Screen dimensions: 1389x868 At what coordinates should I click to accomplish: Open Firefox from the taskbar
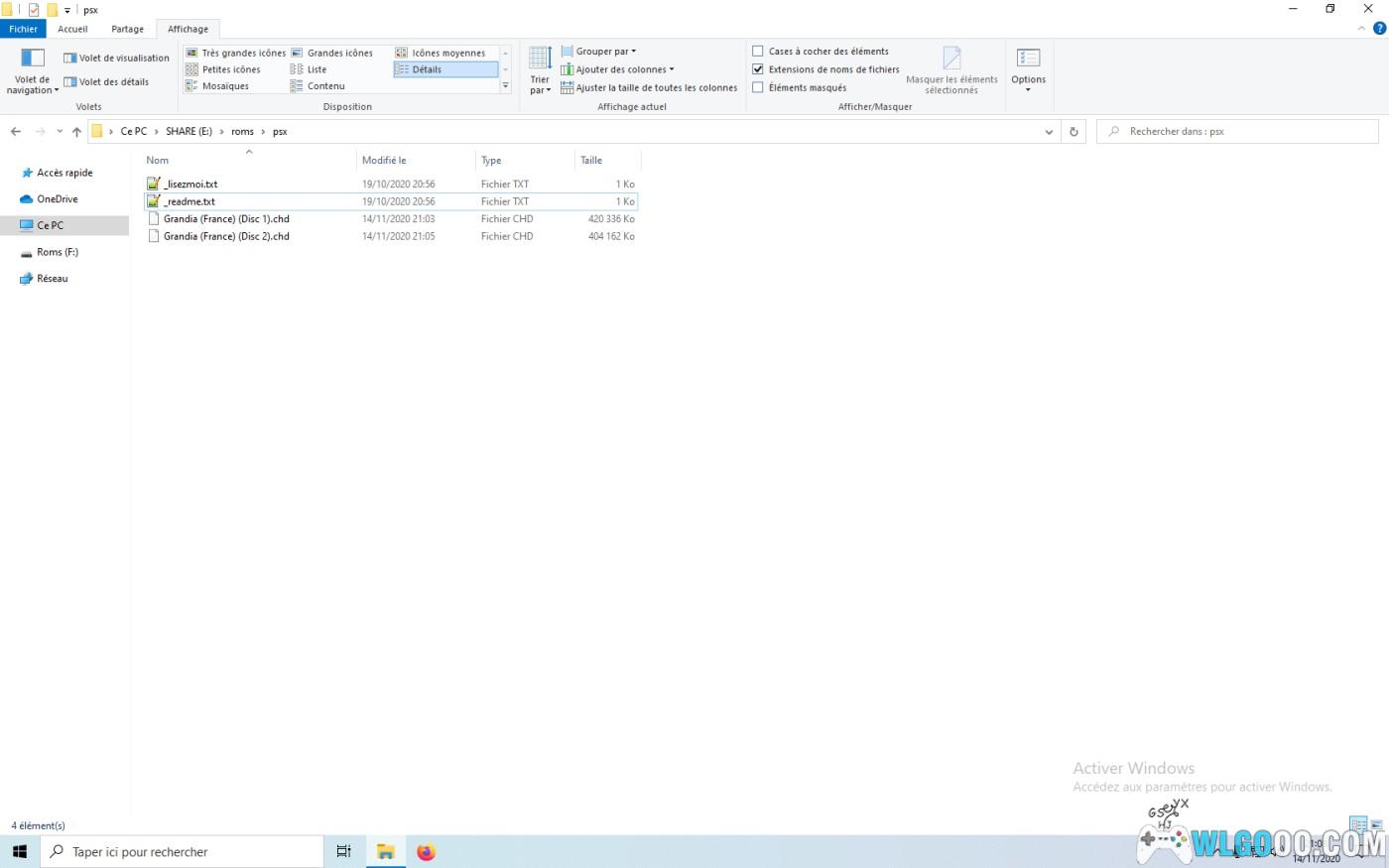click(x=426, y=851)
